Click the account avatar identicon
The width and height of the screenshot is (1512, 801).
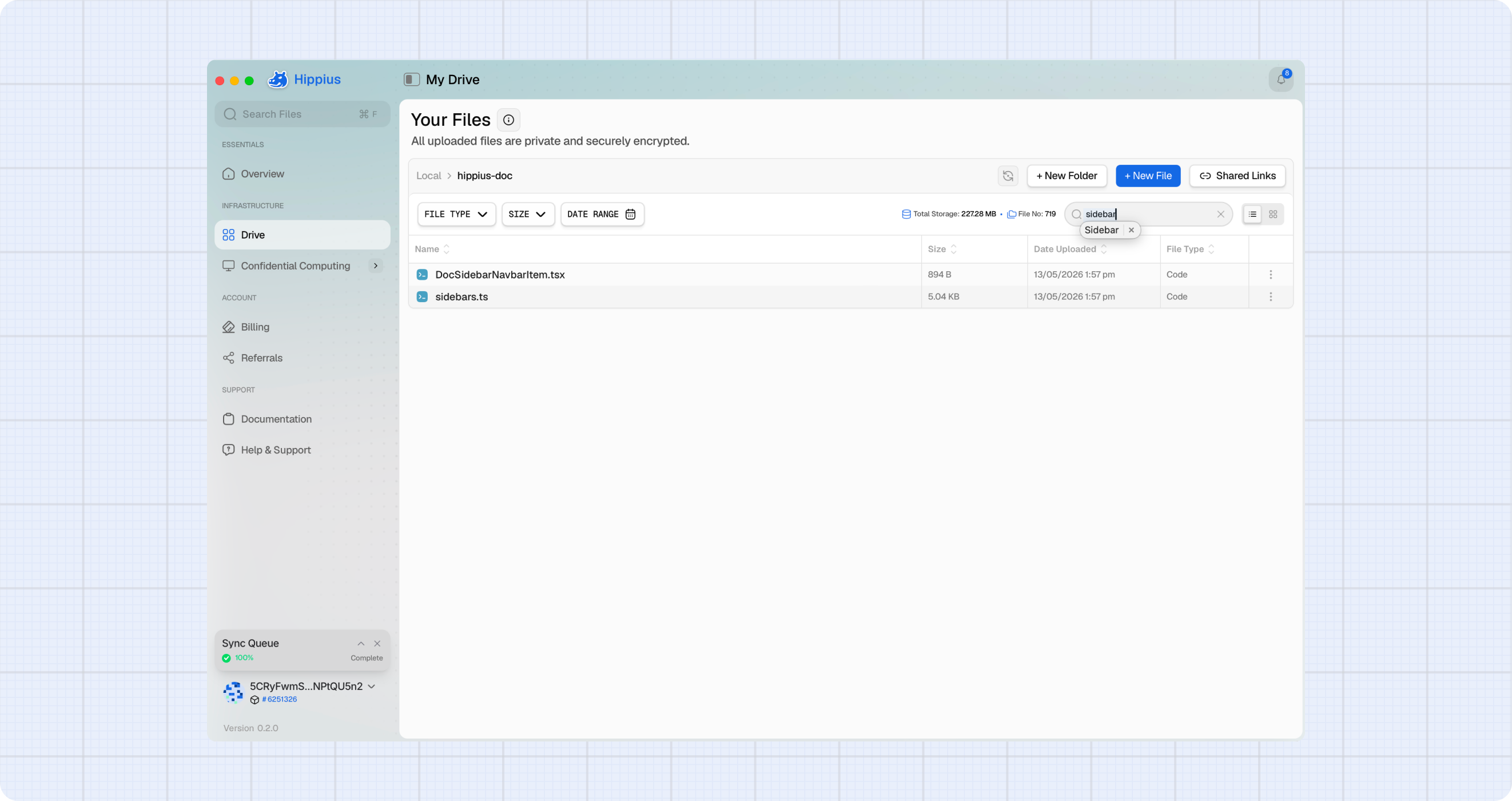pos(233,692)
